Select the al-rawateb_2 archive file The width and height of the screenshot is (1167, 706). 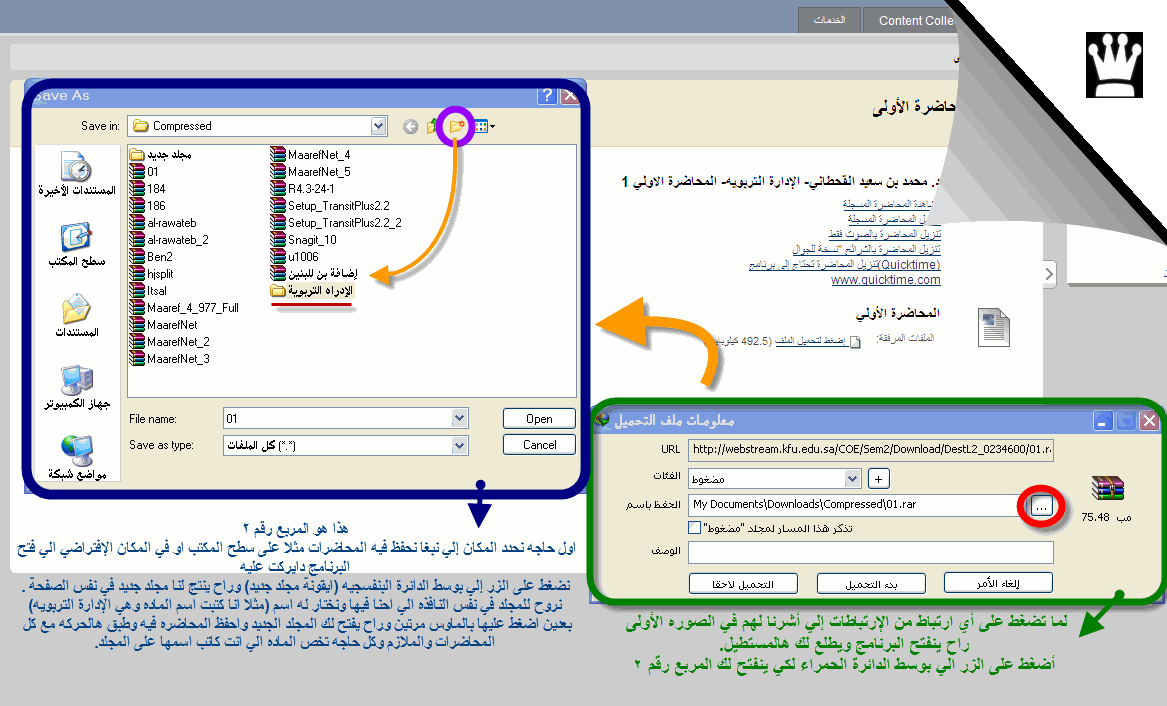169,240
